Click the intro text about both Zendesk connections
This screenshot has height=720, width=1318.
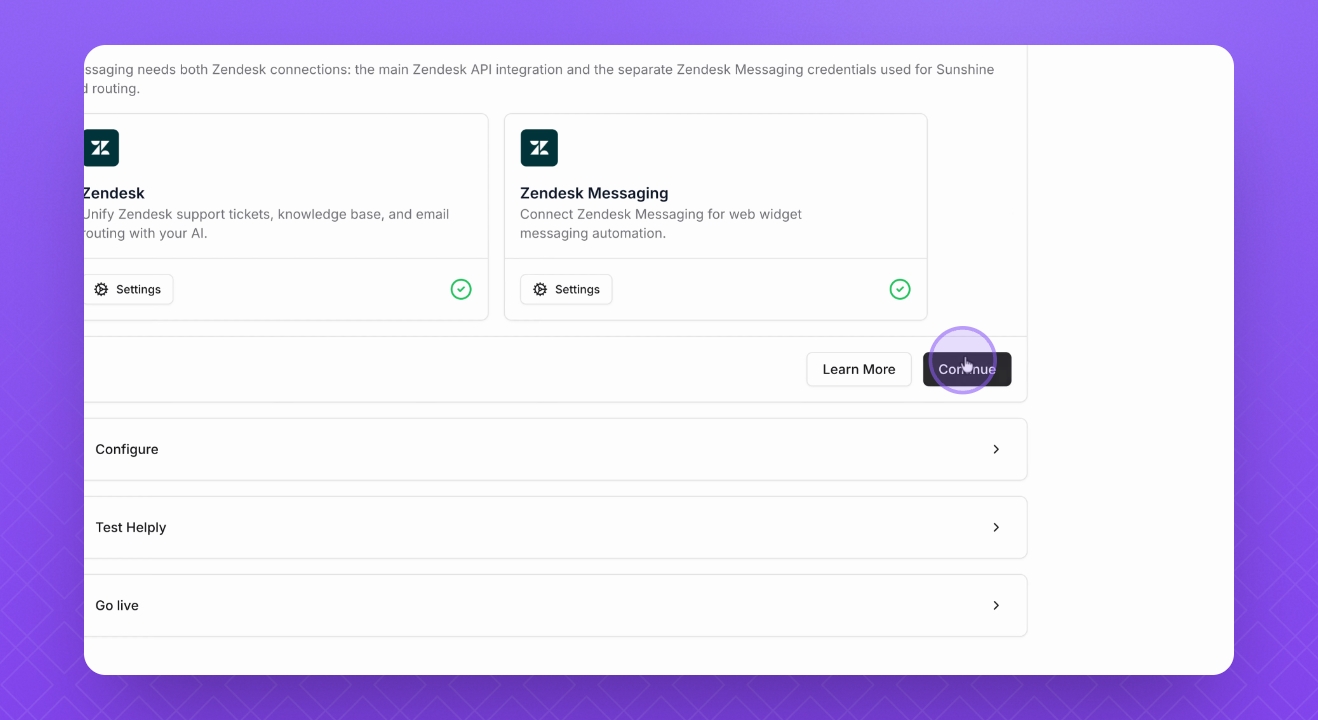[x=539, y=79]
